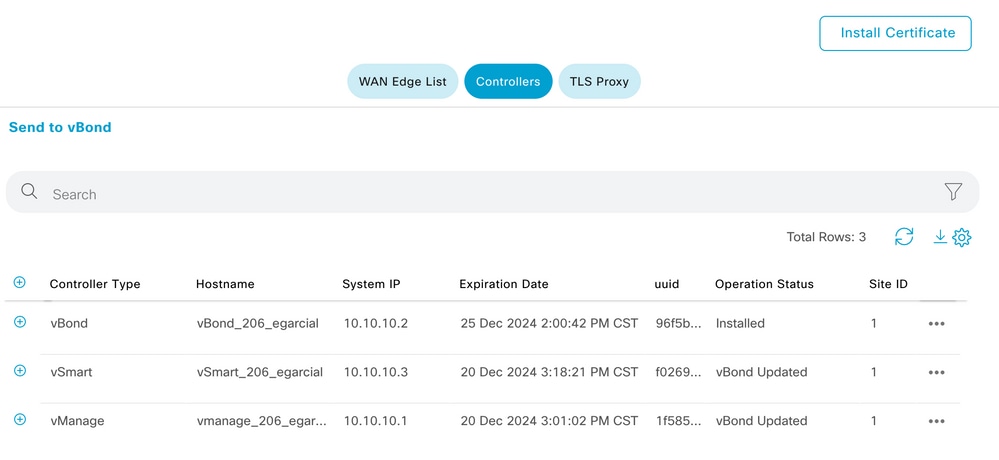The image size is (999, 460).
Task: Click the magnifier search icon
Action: coord(29,191)
